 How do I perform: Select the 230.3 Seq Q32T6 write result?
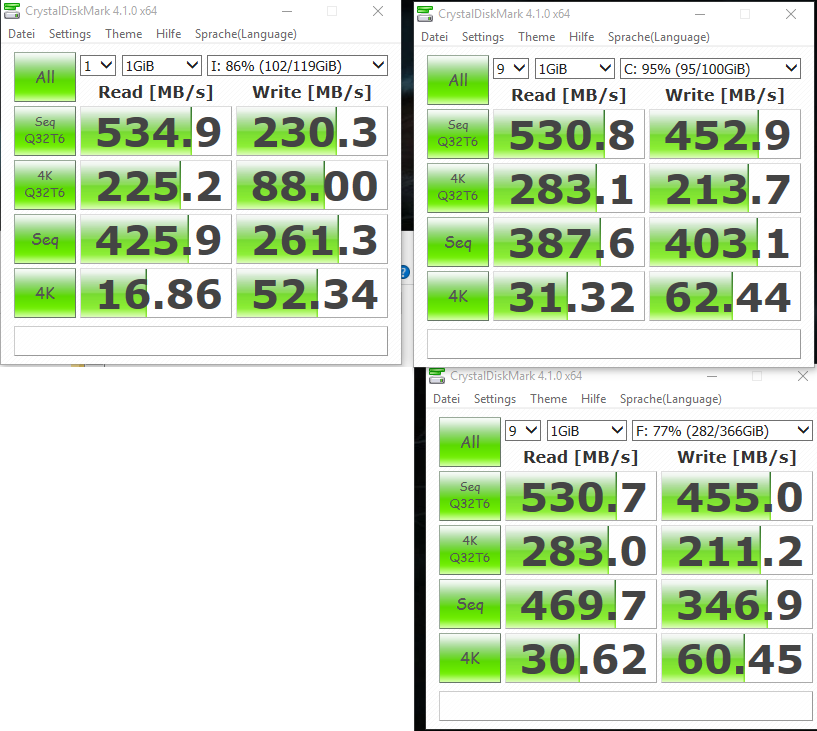(x=312, y=131)
